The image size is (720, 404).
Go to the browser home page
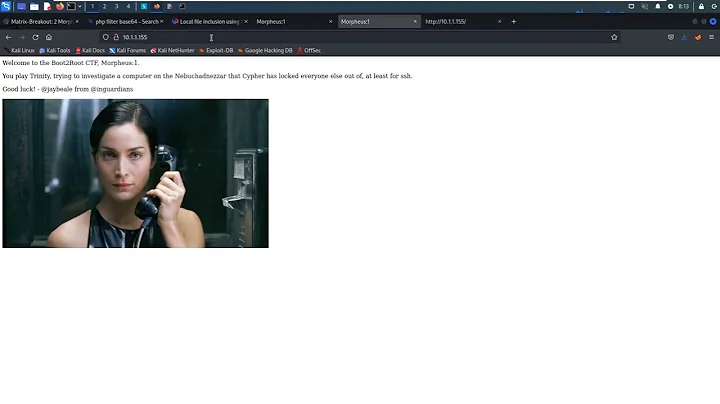point(49,37)
